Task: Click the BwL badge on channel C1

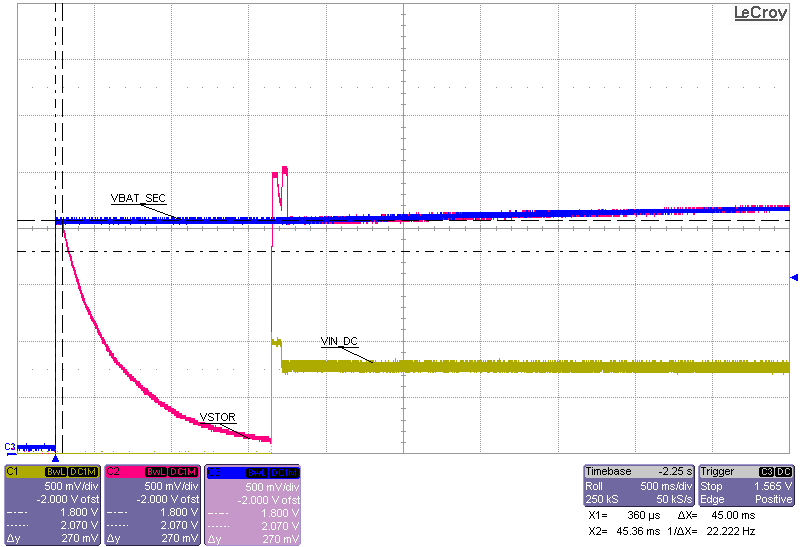Action: (56, 472)
